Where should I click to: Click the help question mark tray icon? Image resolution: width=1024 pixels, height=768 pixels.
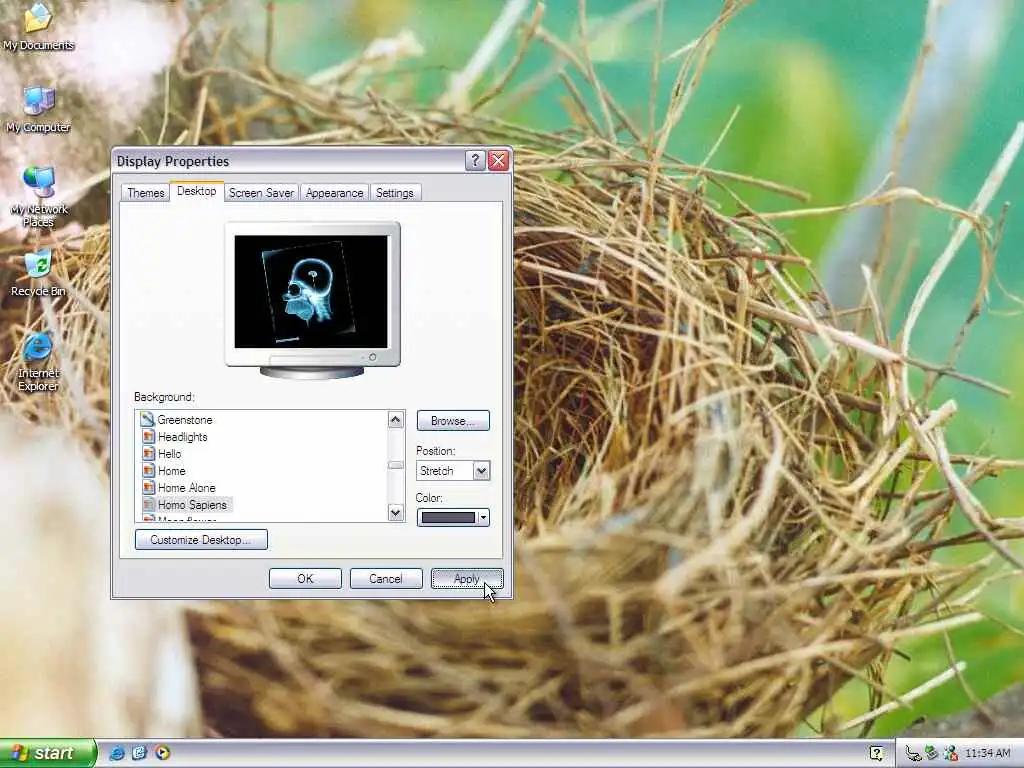coord(876,754)
